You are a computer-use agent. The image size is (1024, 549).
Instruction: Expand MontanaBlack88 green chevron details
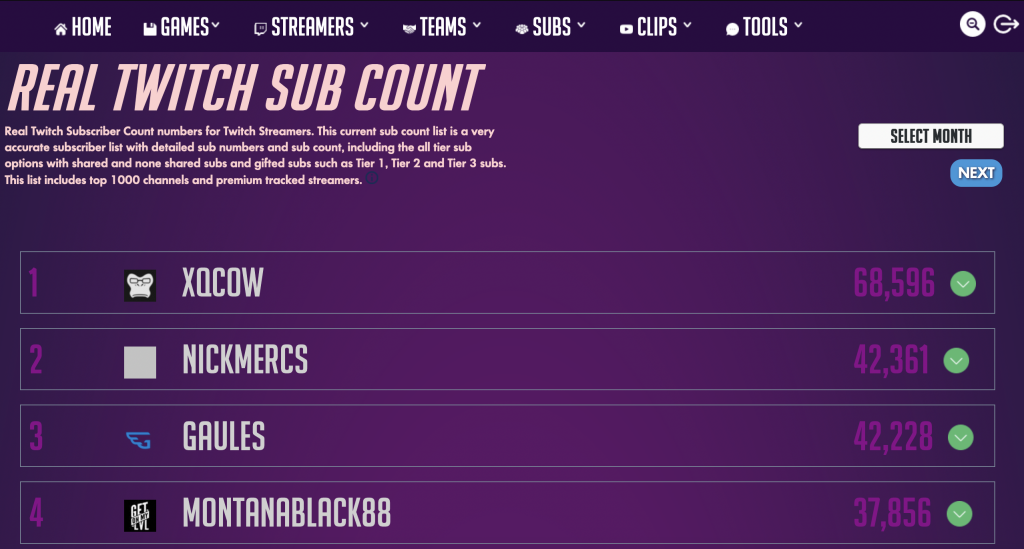click(959, 514)
